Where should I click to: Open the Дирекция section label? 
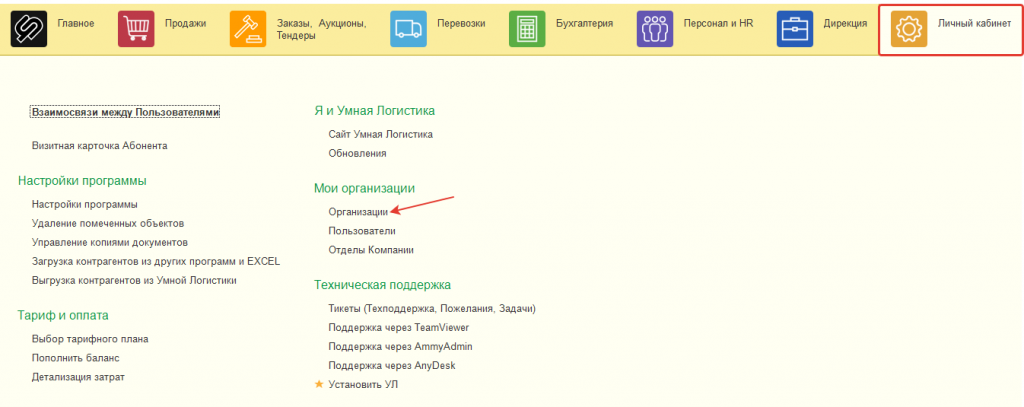(x=845, y=24)
